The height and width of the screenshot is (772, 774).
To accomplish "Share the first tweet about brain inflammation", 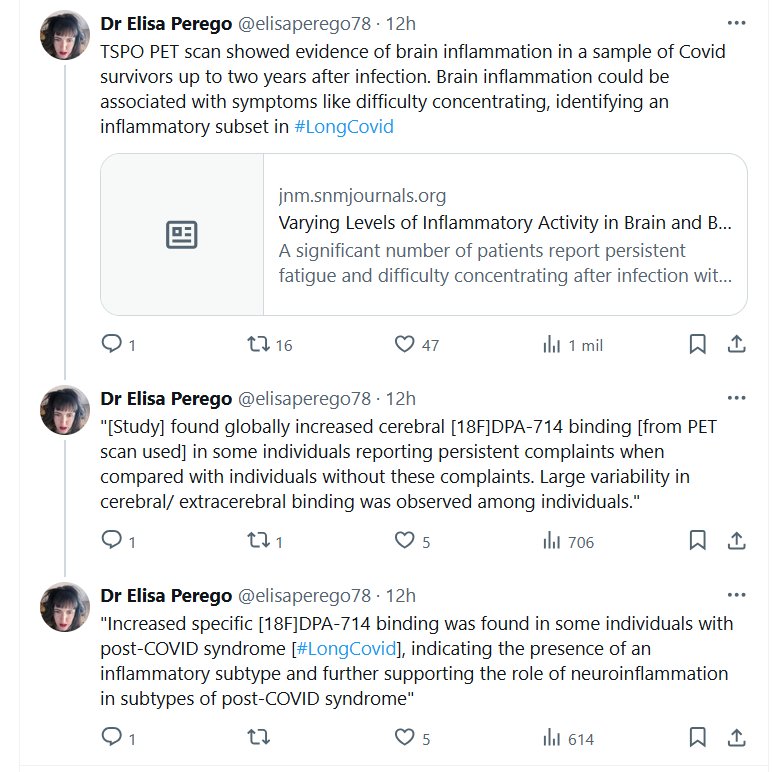I will click(736, 344).
